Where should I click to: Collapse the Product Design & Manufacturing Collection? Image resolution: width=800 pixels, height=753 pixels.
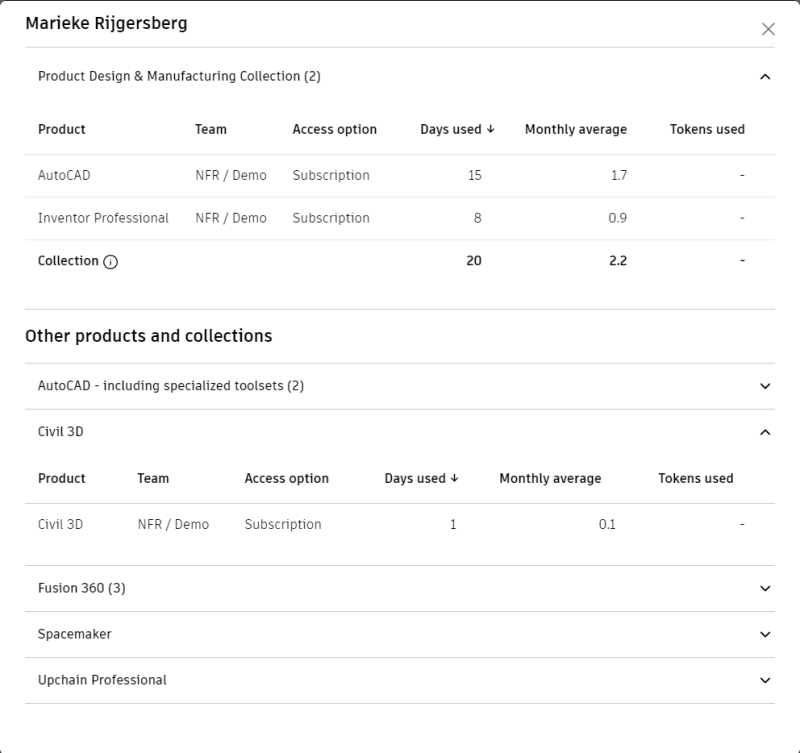(x=763, y=75)
